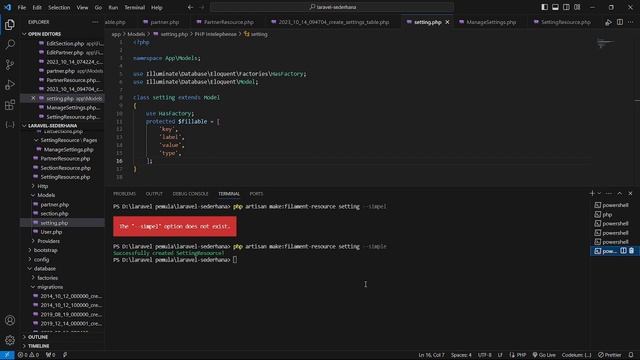Click the run PHP file icon in editor toolbar
Screen dimensions: 640x360
[608, 22]
